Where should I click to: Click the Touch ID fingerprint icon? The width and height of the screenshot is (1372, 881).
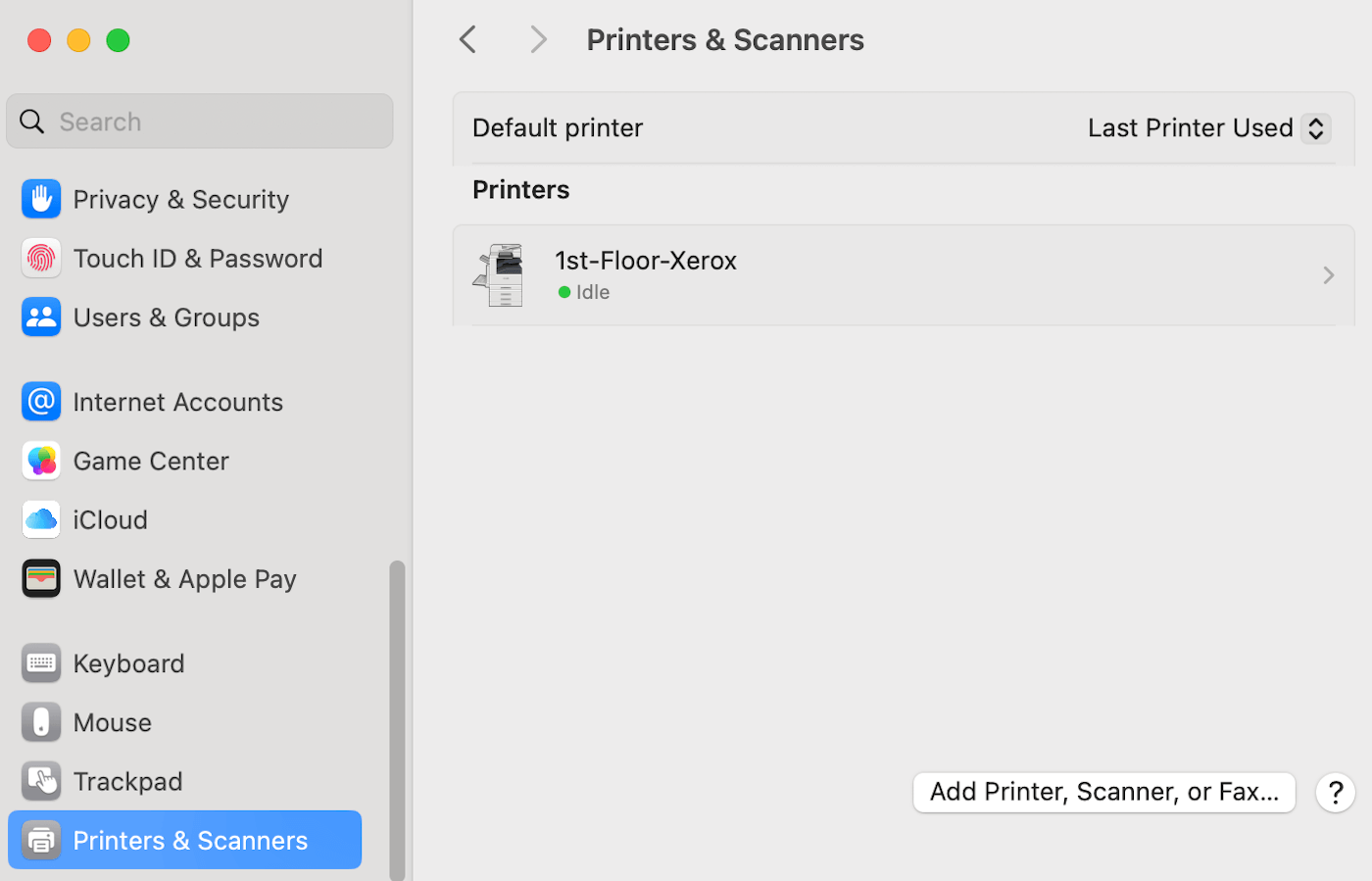tap(41, 259)
